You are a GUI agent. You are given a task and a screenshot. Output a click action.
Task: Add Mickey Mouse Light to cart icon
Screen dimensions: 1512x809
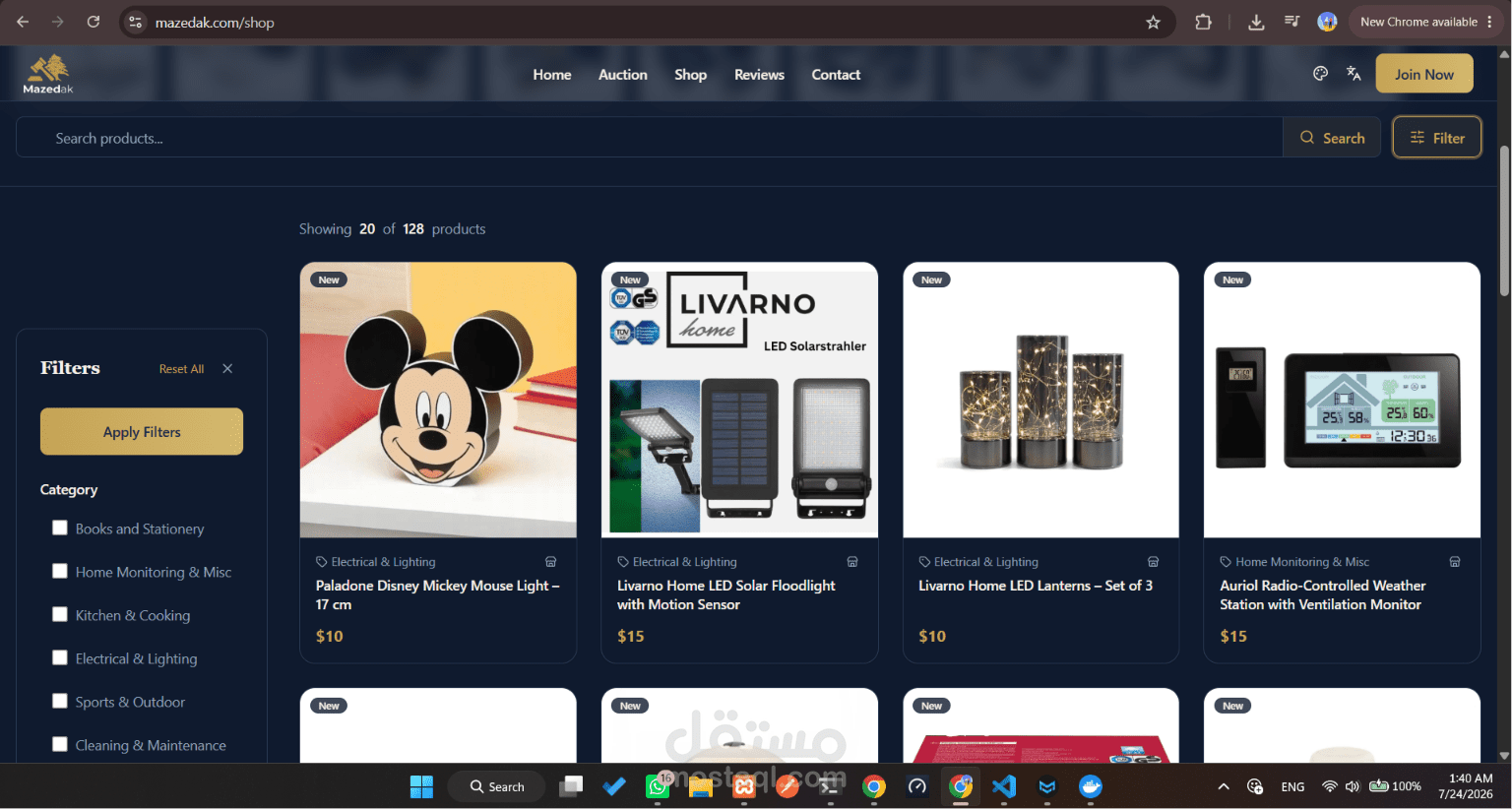[551, 562]
